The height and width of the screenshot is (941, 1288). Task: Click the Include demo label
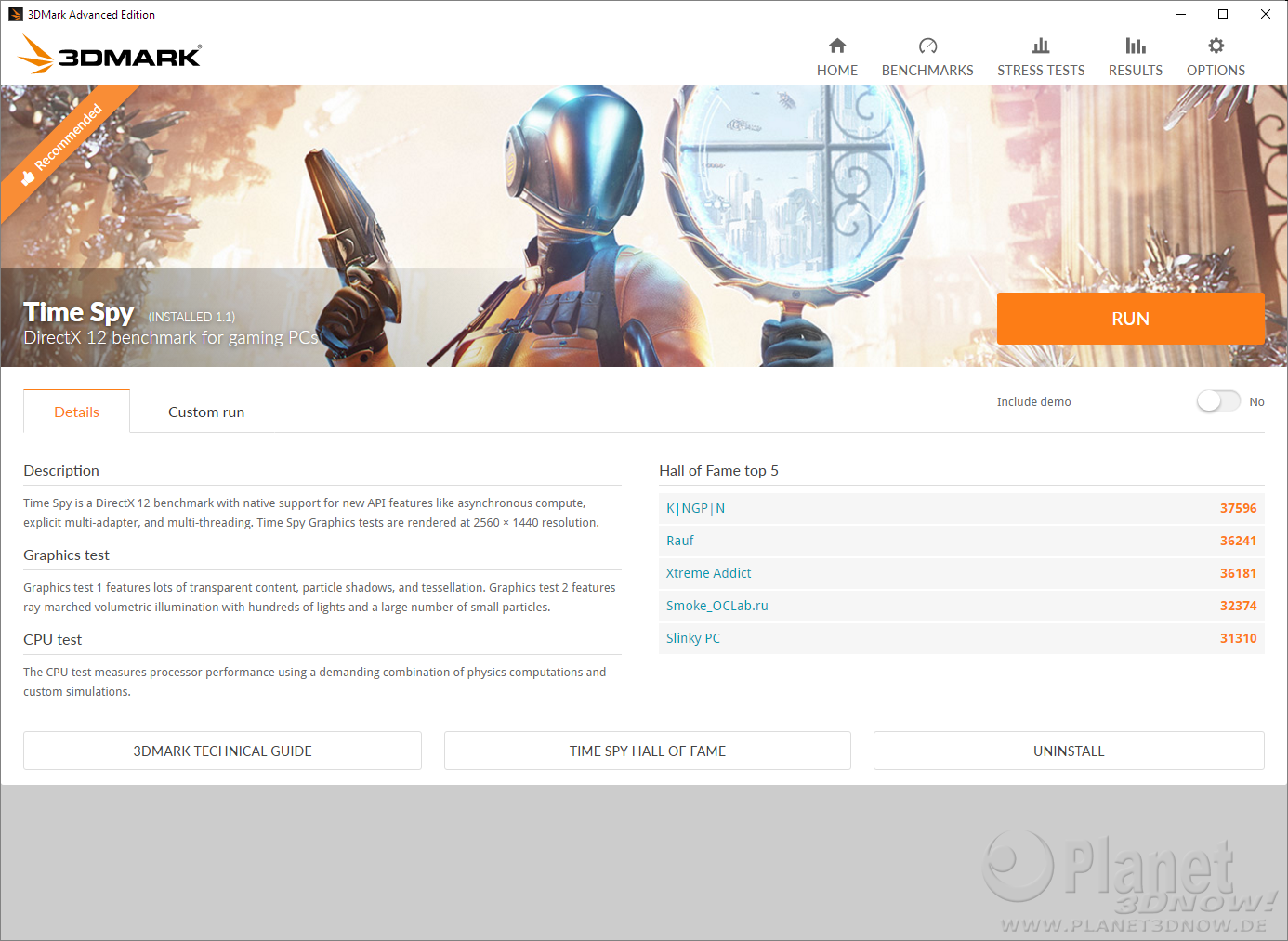1033,401
